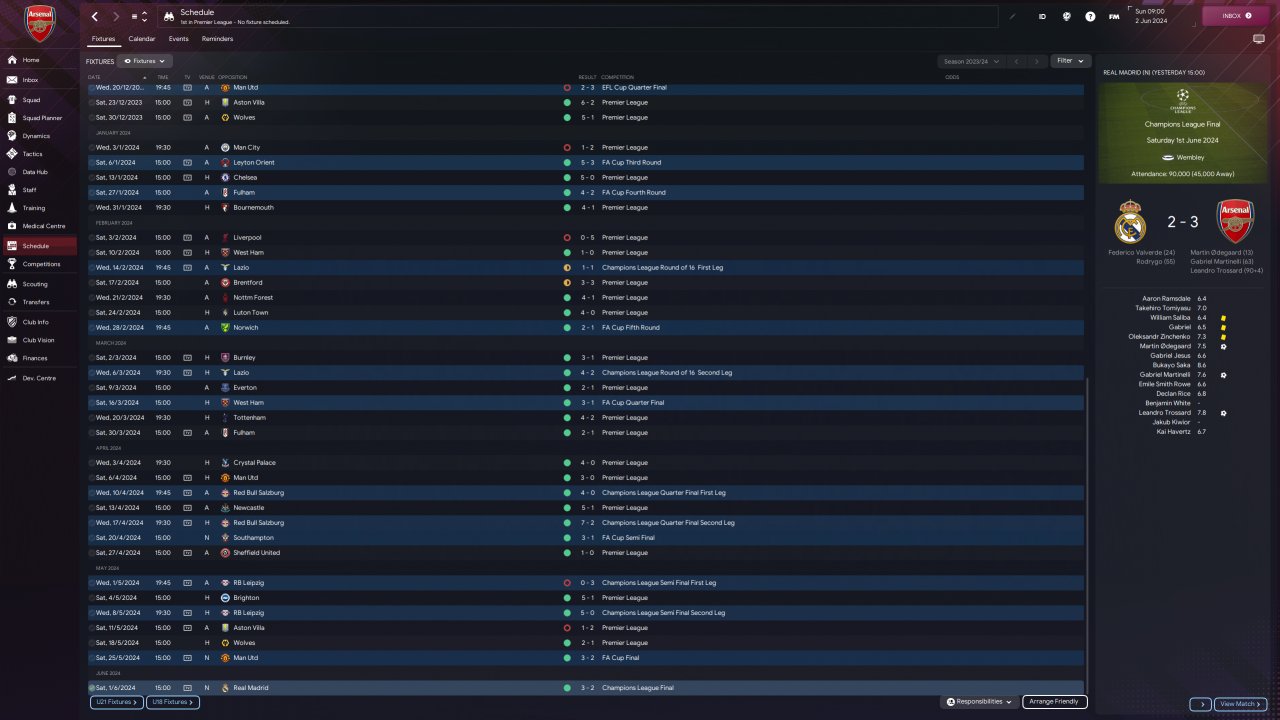Click the monitor display icon
The width and height of the screenshot is (1280, 720).
(1259, 39)
